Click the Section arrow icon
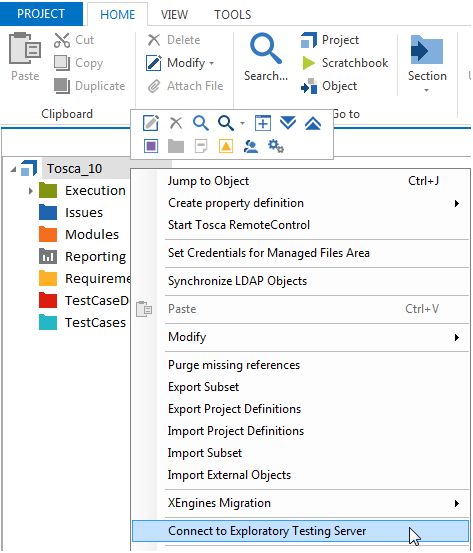This screenshot has width=473, height=553. click(427, 50)
